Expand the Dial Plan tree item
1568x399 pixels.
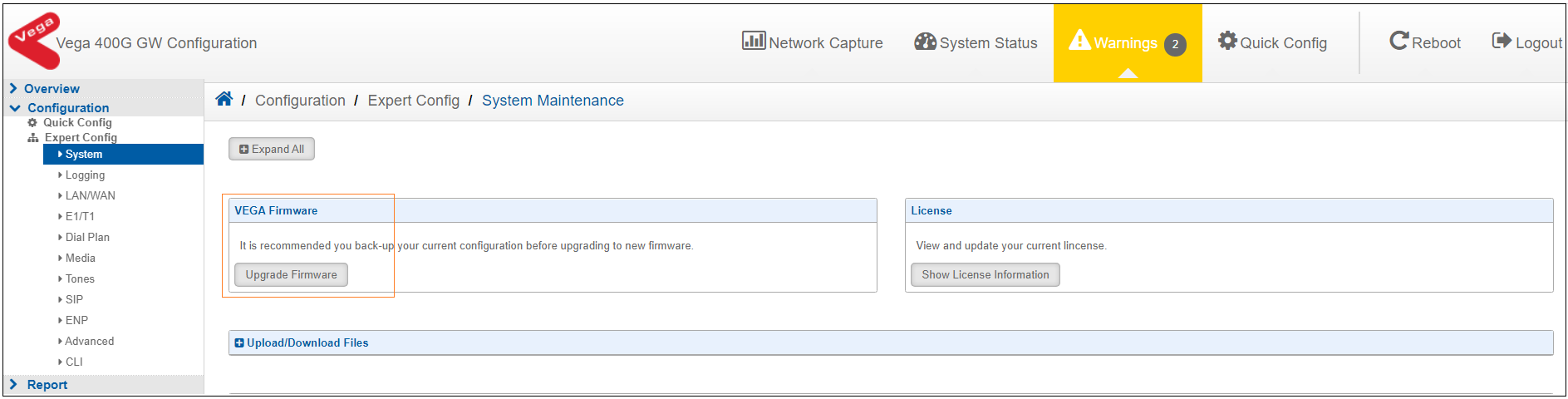[60, 238]
